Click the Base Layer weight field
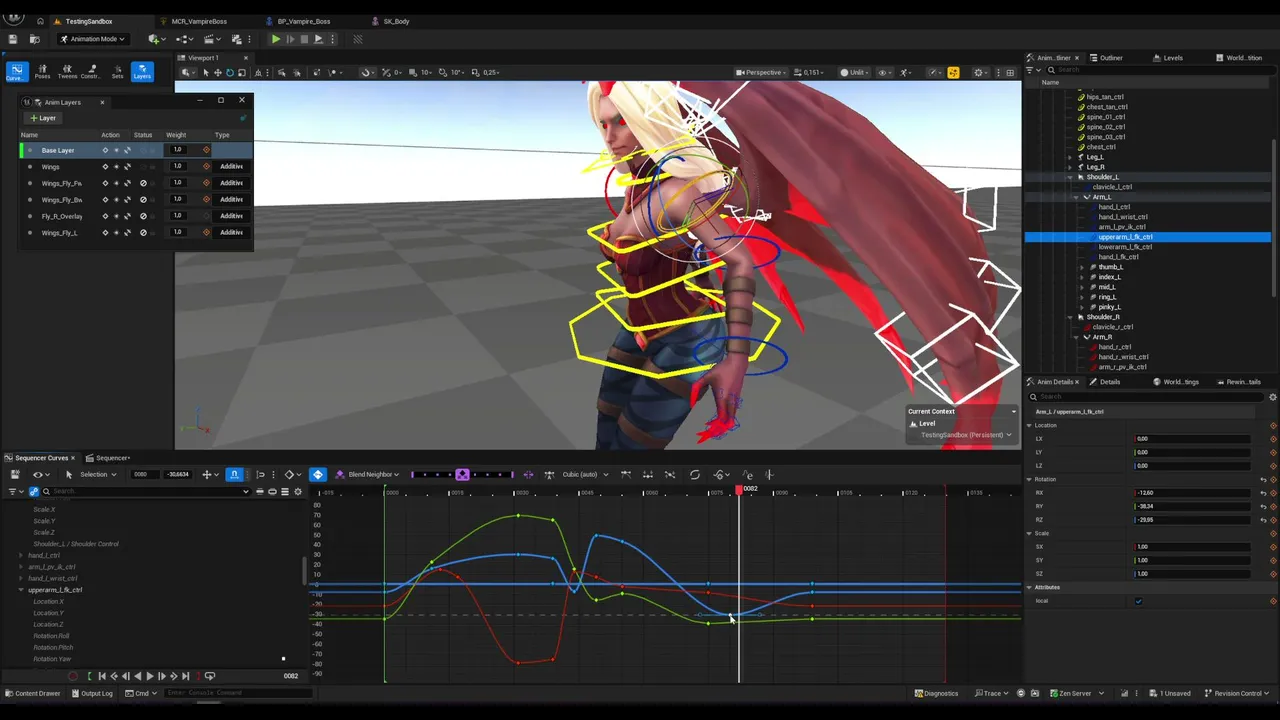Viewport: 1280px width, 720px height. tap(177, 150)
